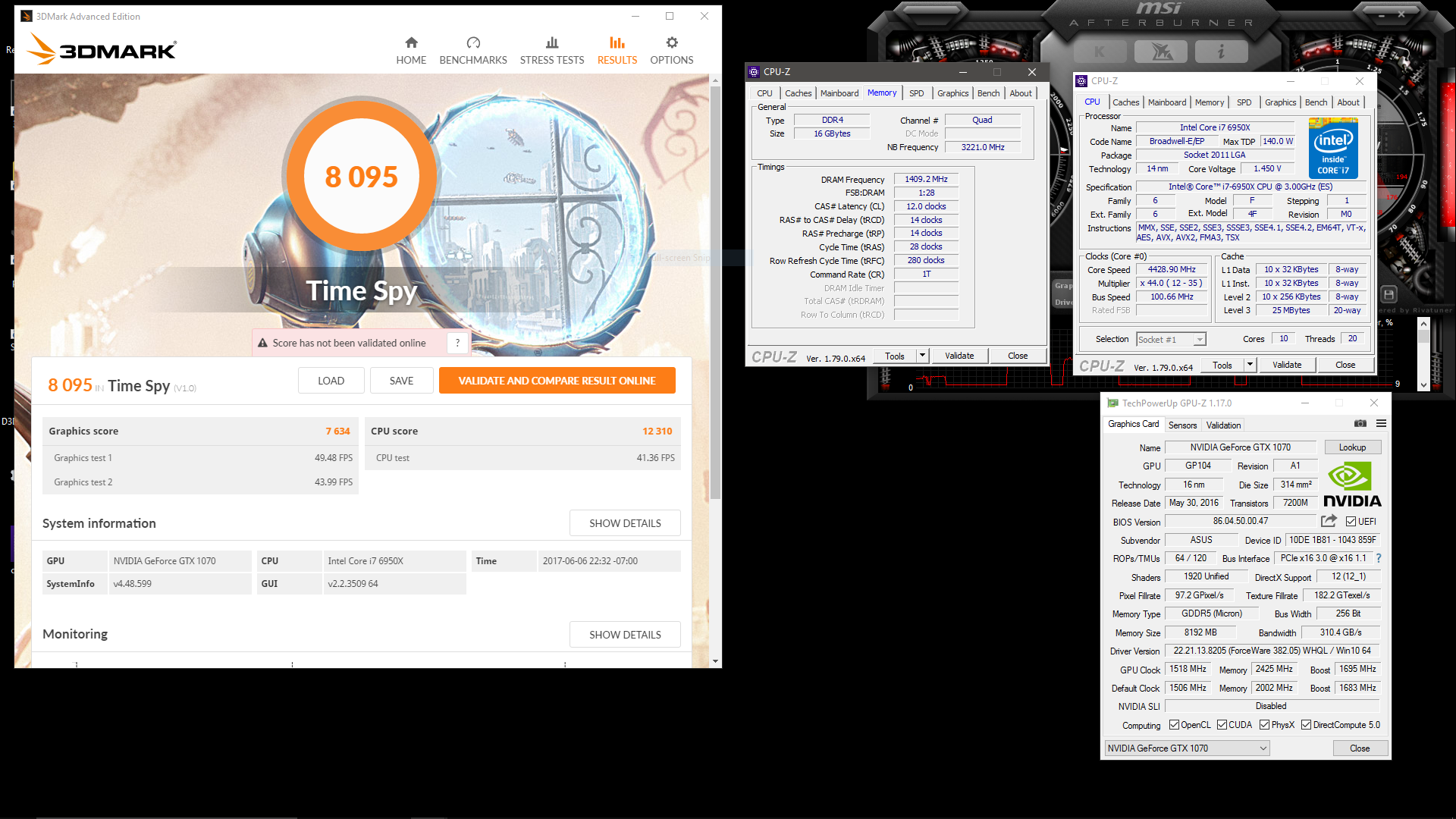Show System information details
1456x819 pixels.
point(625,523)
